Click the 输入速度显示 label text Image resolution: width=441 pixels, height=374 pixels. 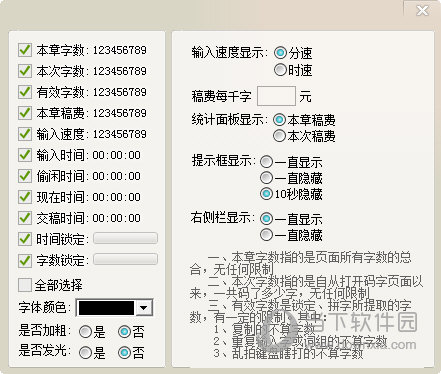[x=230, y=52]
